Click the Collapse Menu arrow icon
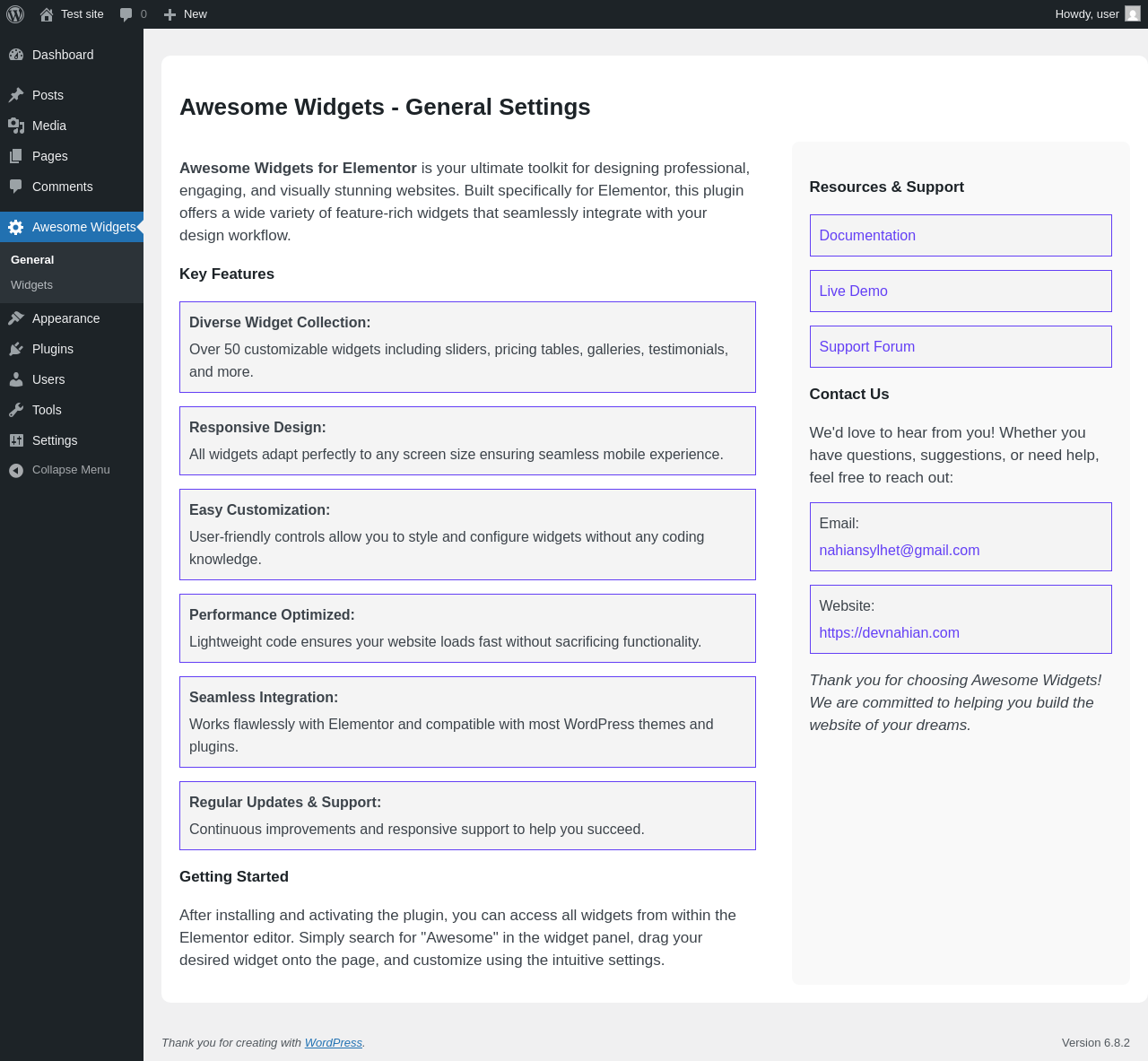The image size is (1148, 1061). pyautogui.click(x=16, y=470)
